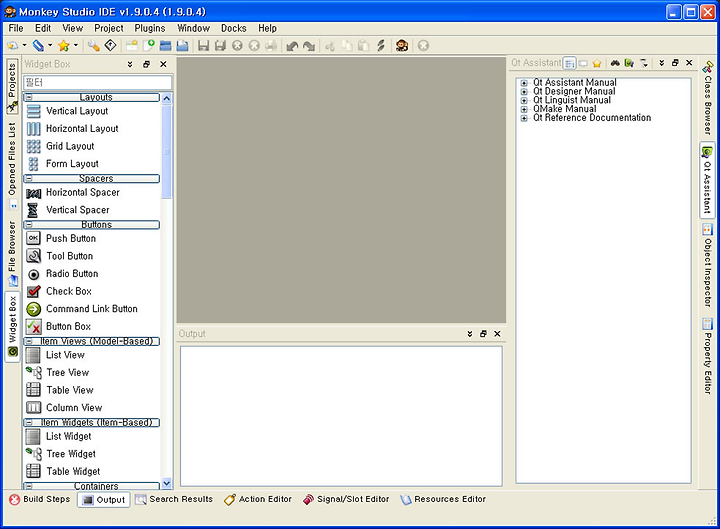Switch to Search Results tab
The width and height of the screenshot is (720, 529).
(x=174, y=499)
